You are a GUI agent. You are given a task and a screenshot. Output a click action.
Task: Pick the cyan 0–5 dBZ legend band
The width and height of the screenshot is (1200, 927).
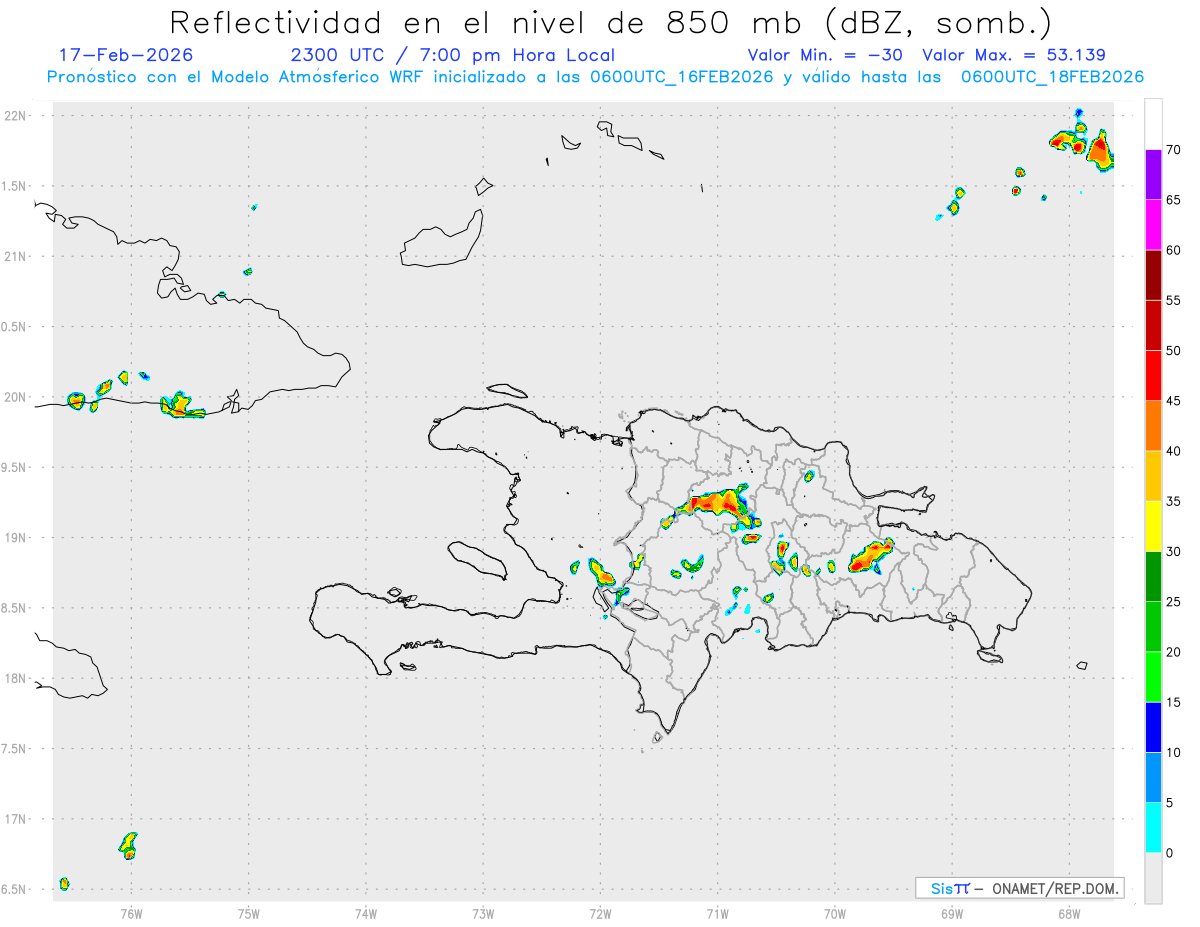1153,828
